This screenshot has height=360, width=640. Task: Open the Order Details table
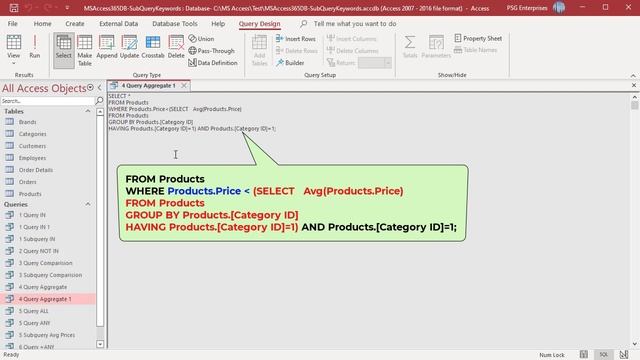36,170
